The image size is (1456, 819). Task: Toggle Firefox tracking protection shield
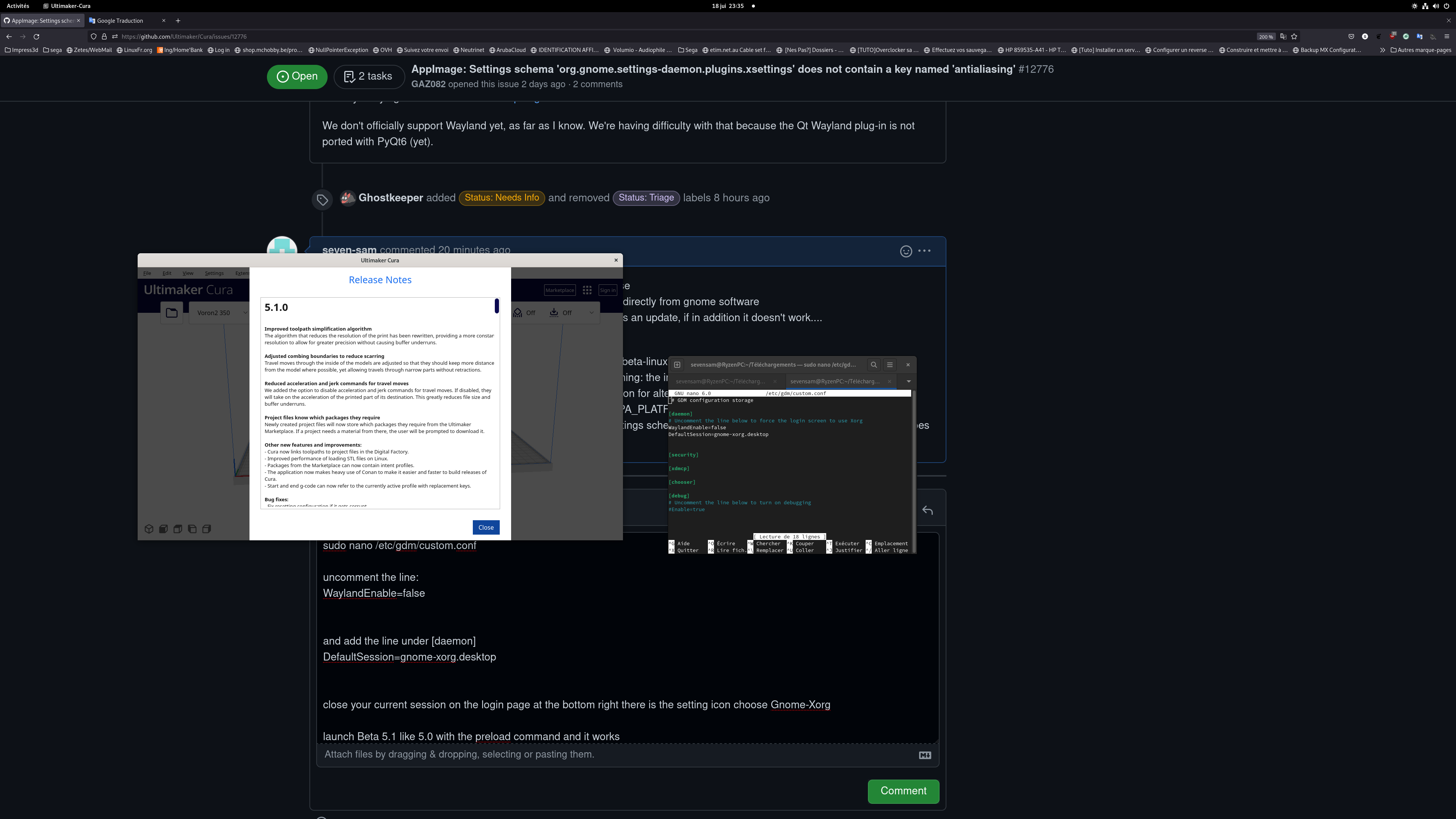93,36
